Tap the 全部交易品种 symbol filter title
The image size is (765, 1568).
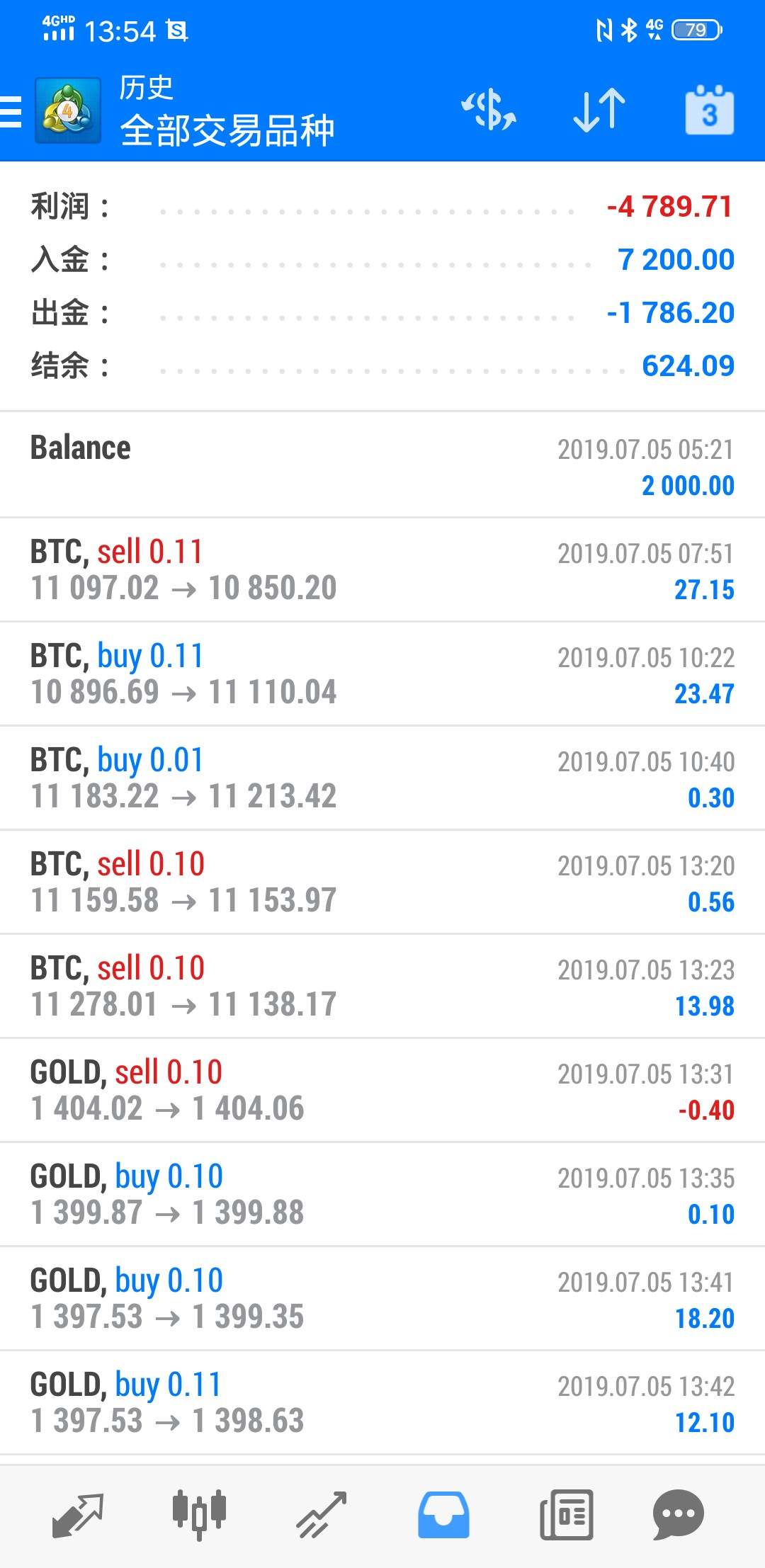pyautogui.click(x=227, y=130)
